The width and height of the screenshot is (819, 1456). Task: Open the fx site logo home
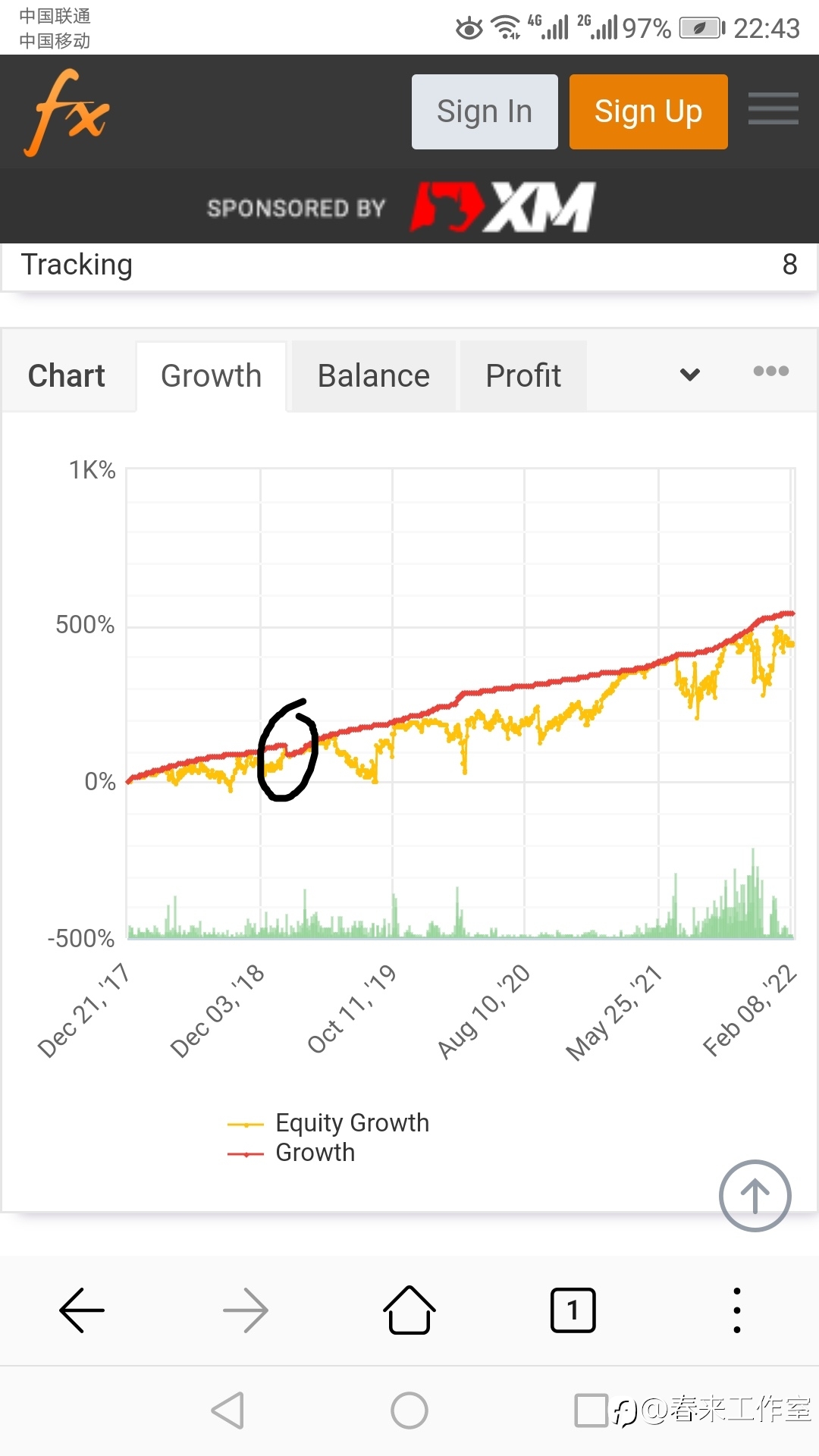pos(67,112)
